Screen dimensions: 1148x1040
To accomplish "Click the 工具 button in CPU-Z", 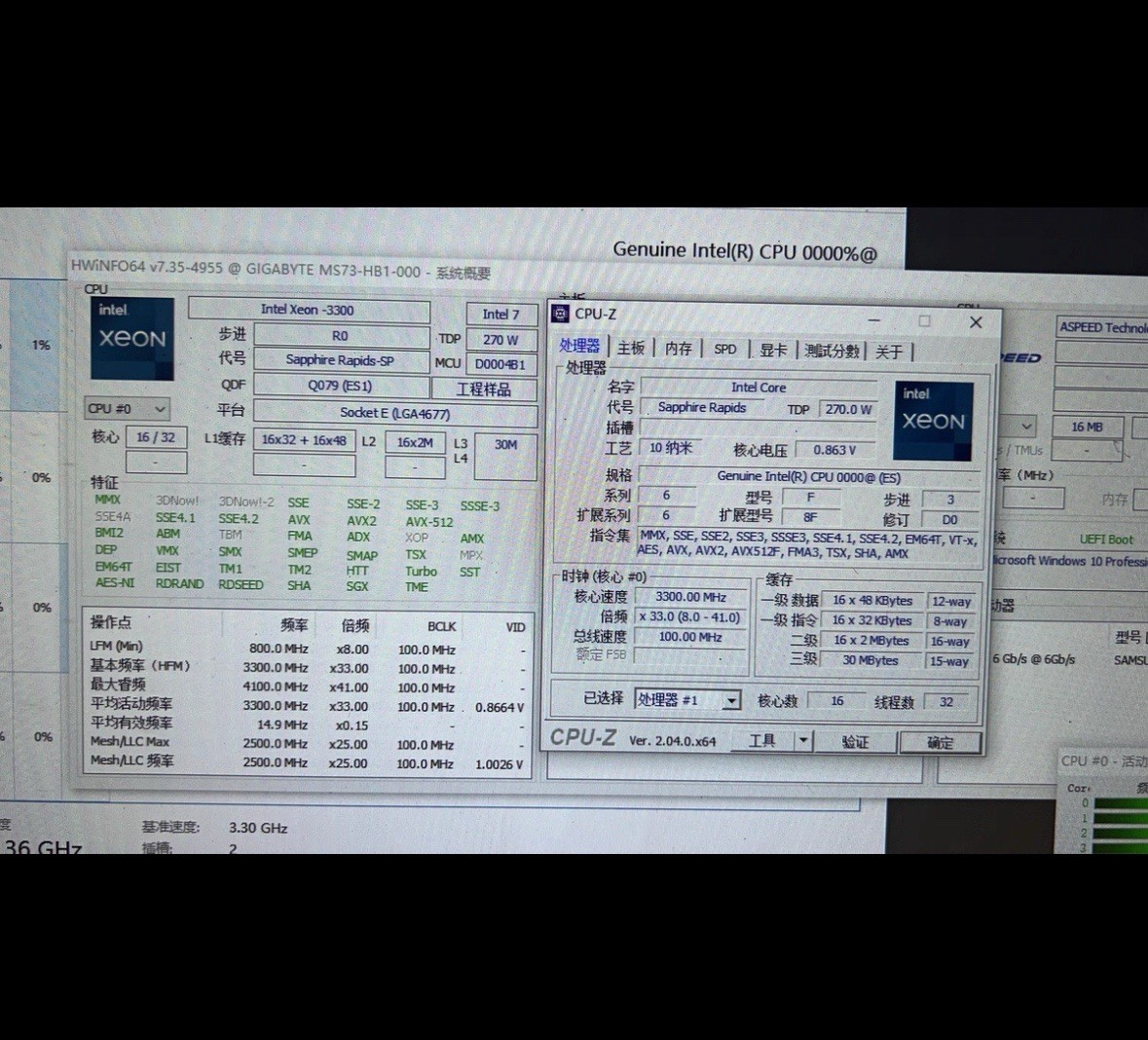I will tap(762, 740).
